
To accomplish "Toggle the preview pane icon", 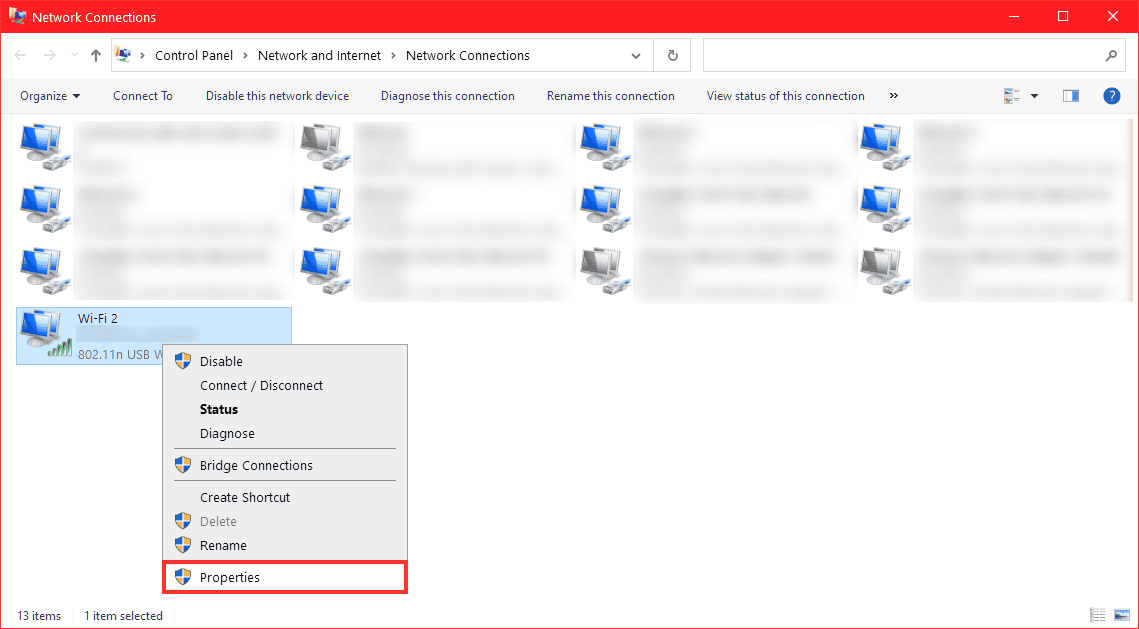I will 1071,96.
